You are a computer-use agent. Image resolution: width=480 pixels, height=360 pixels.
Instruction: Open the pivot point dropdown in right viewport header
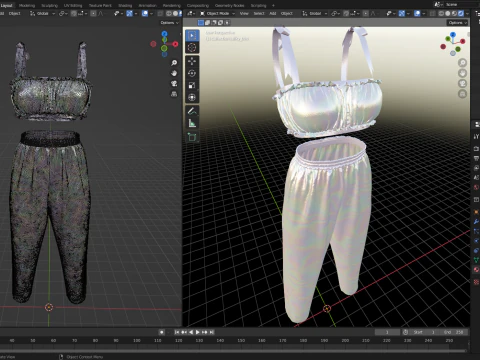335,13
